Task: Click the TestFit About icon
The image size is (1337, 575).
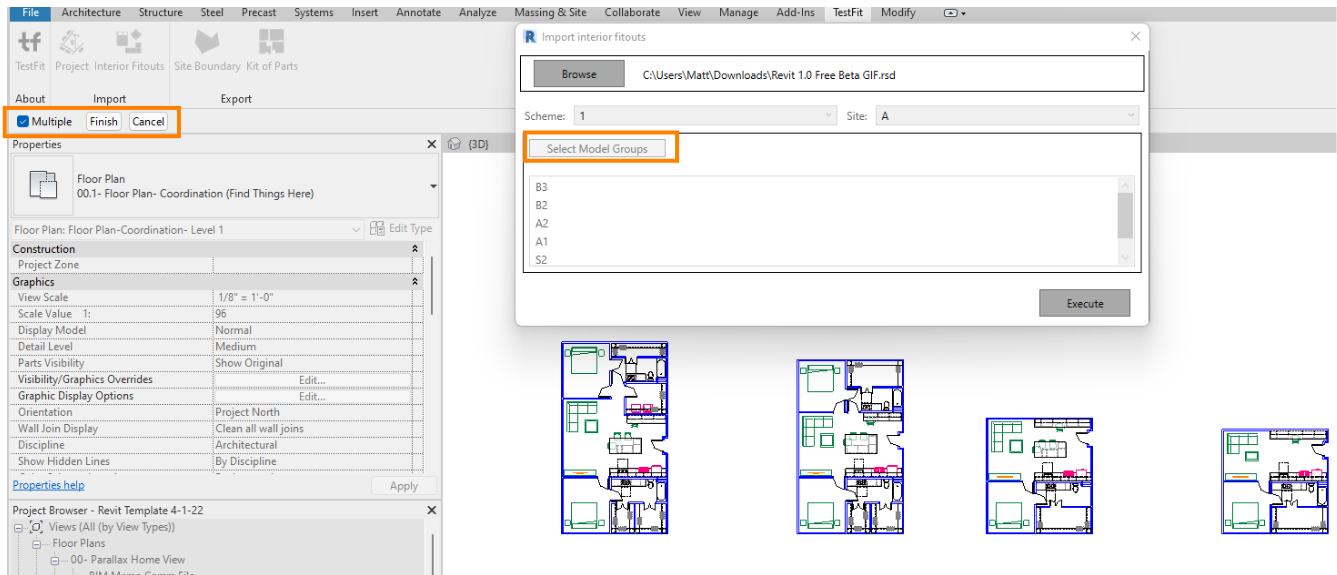Action: pyautogui.click(x=30, y=41)
